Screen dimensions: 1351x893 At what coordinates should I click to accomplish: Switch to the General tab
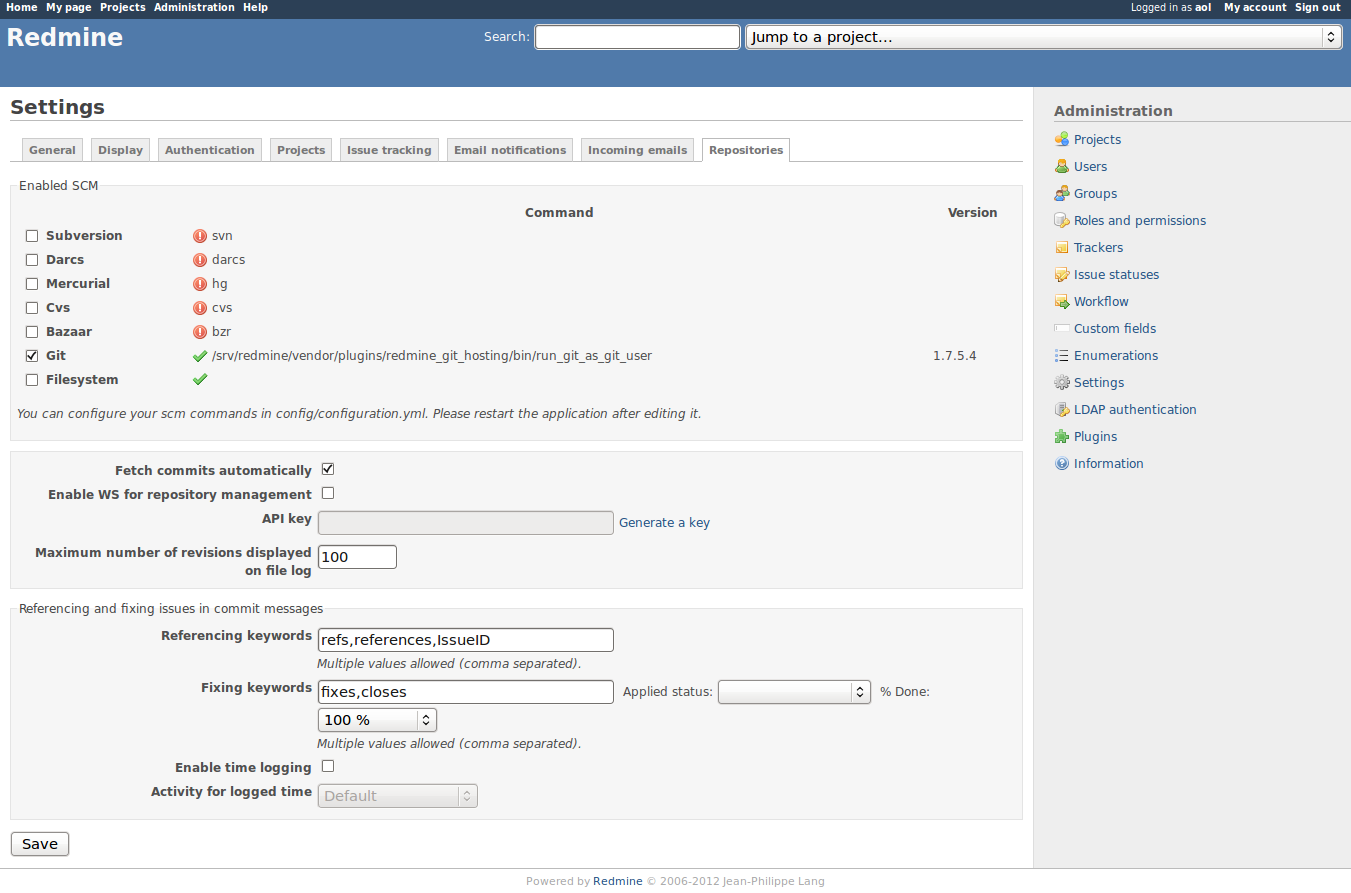point(52,150)
